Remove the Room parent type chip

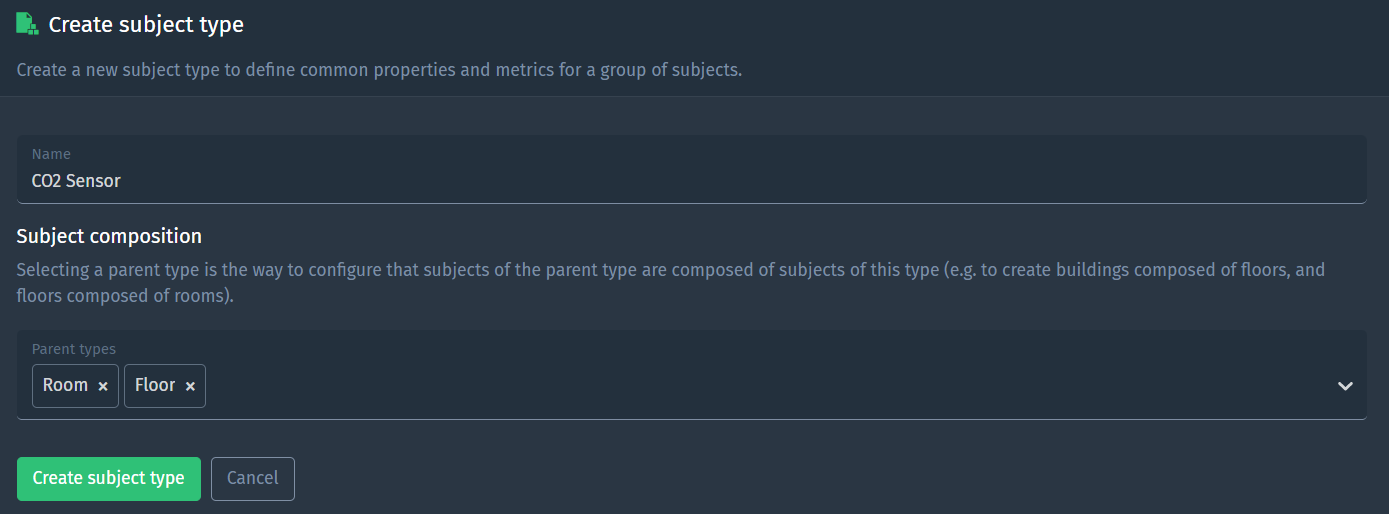click(103, 386)
